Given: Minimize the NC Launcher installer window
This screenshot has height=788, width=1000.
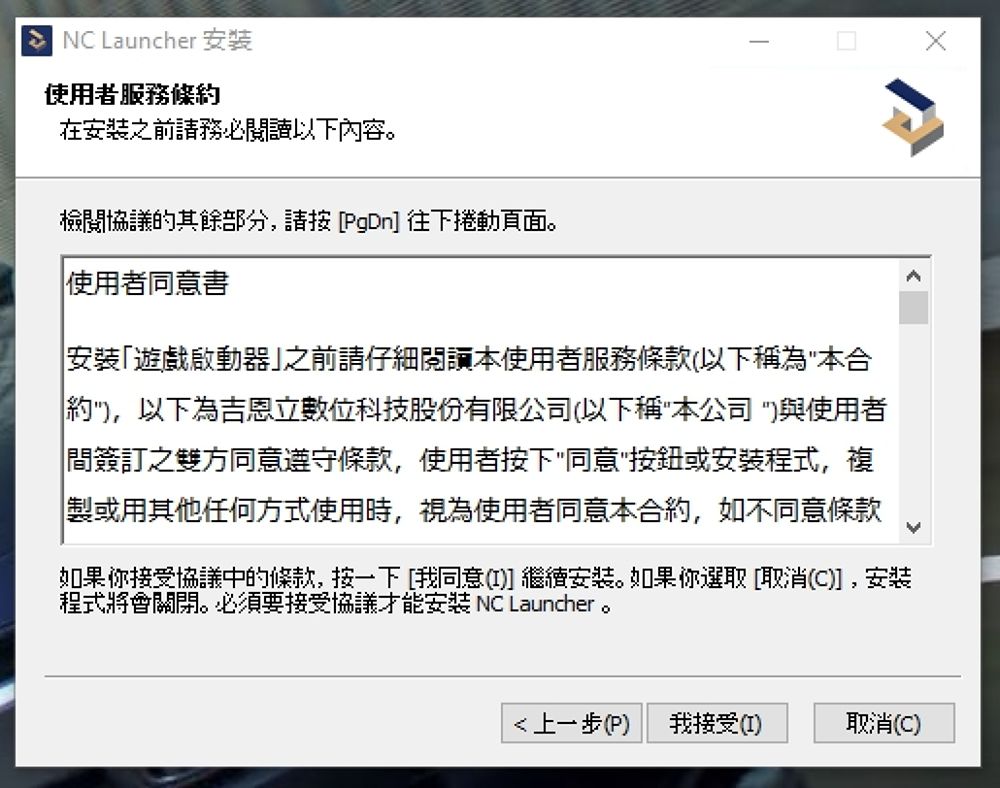Looking at the screenshot, I should (x=759, y=41).
